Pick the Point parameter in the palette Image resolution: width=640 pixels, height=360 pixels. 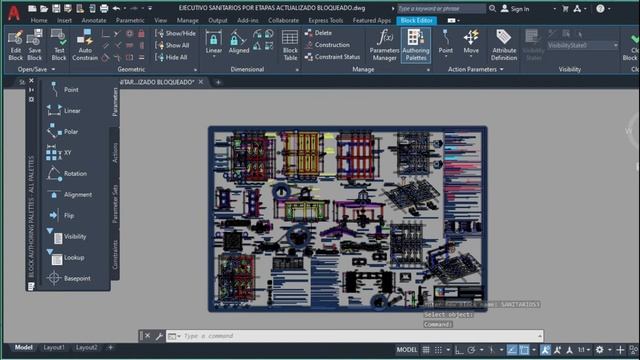(x=63, y=89)
